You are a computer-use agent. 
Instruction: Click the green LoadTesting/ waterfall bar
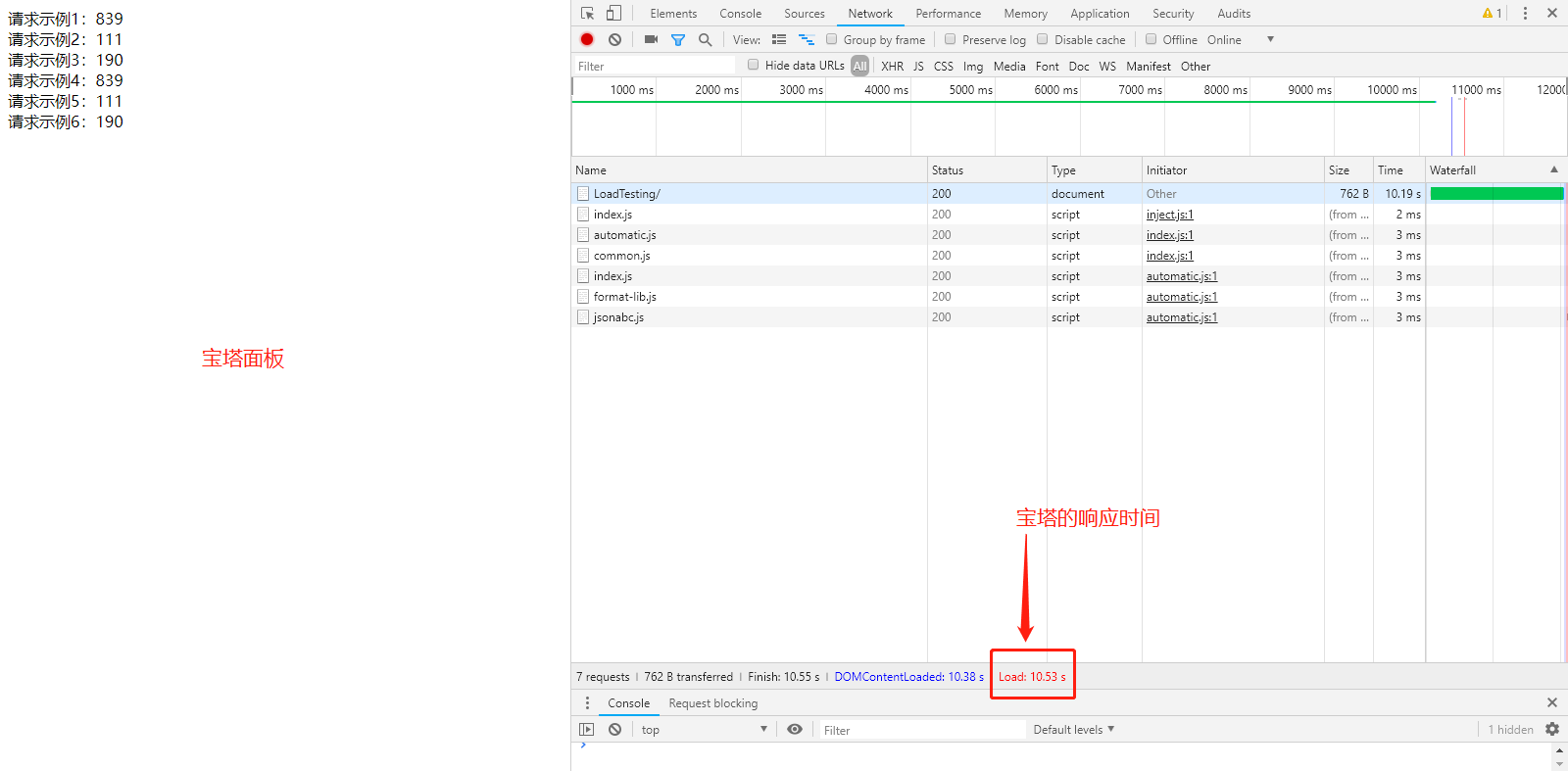click(1496, 194)
